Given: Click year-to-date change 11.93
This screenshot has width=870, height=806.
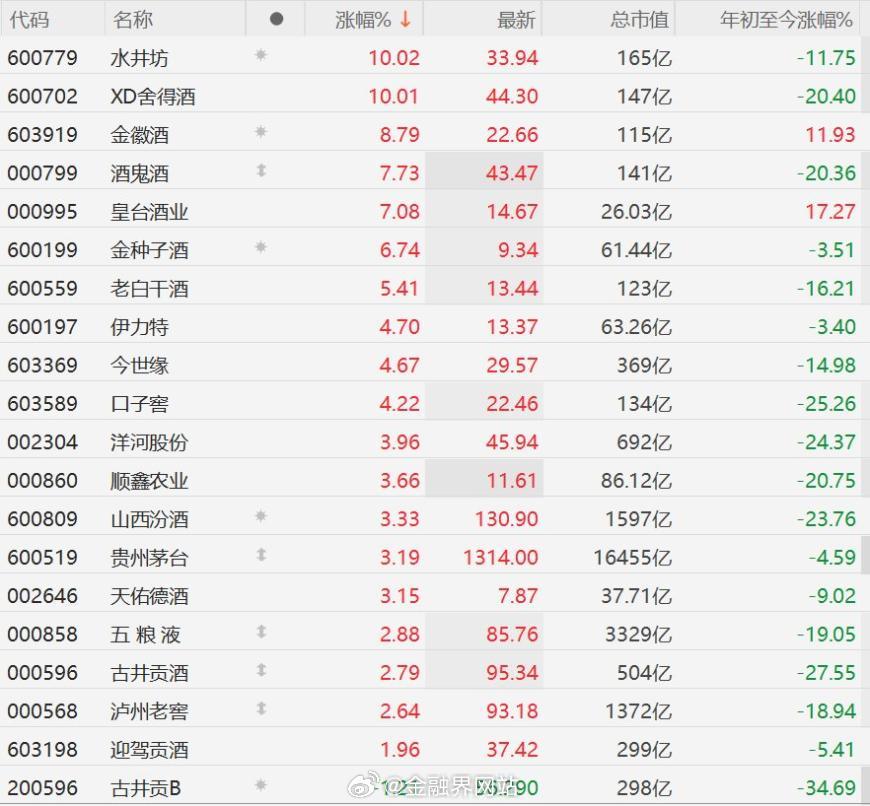Looking at the screenshot, I should (x=830, y=135).
